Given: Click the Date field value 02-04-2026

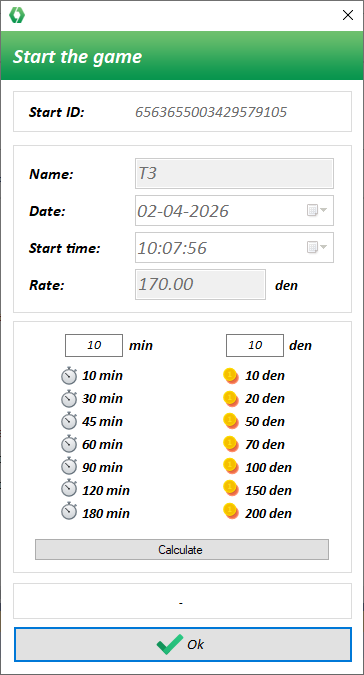Looking at the screenshot, I should tap(183, 211).
